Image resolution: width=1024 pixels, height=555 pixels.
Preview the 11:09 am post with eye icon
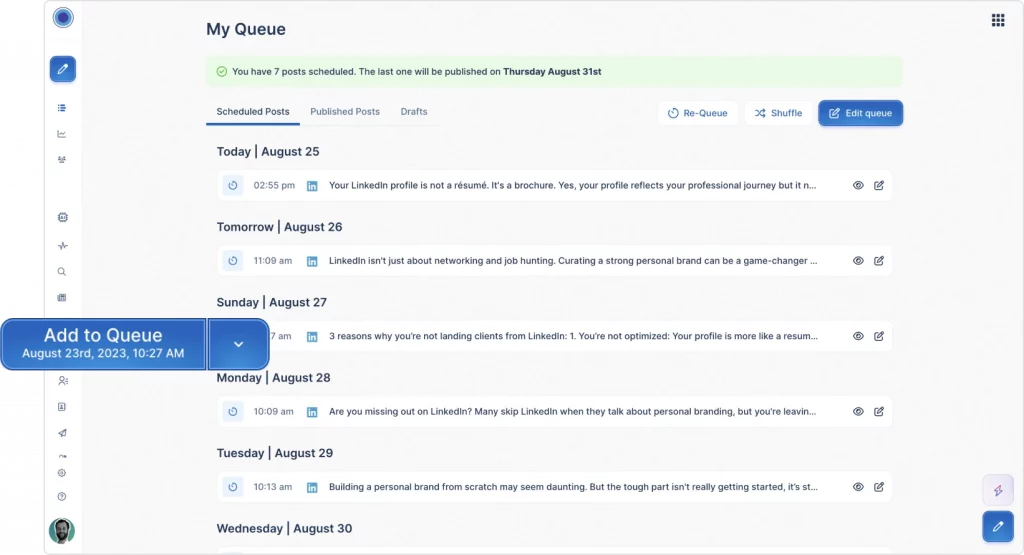tap(858, 261)
